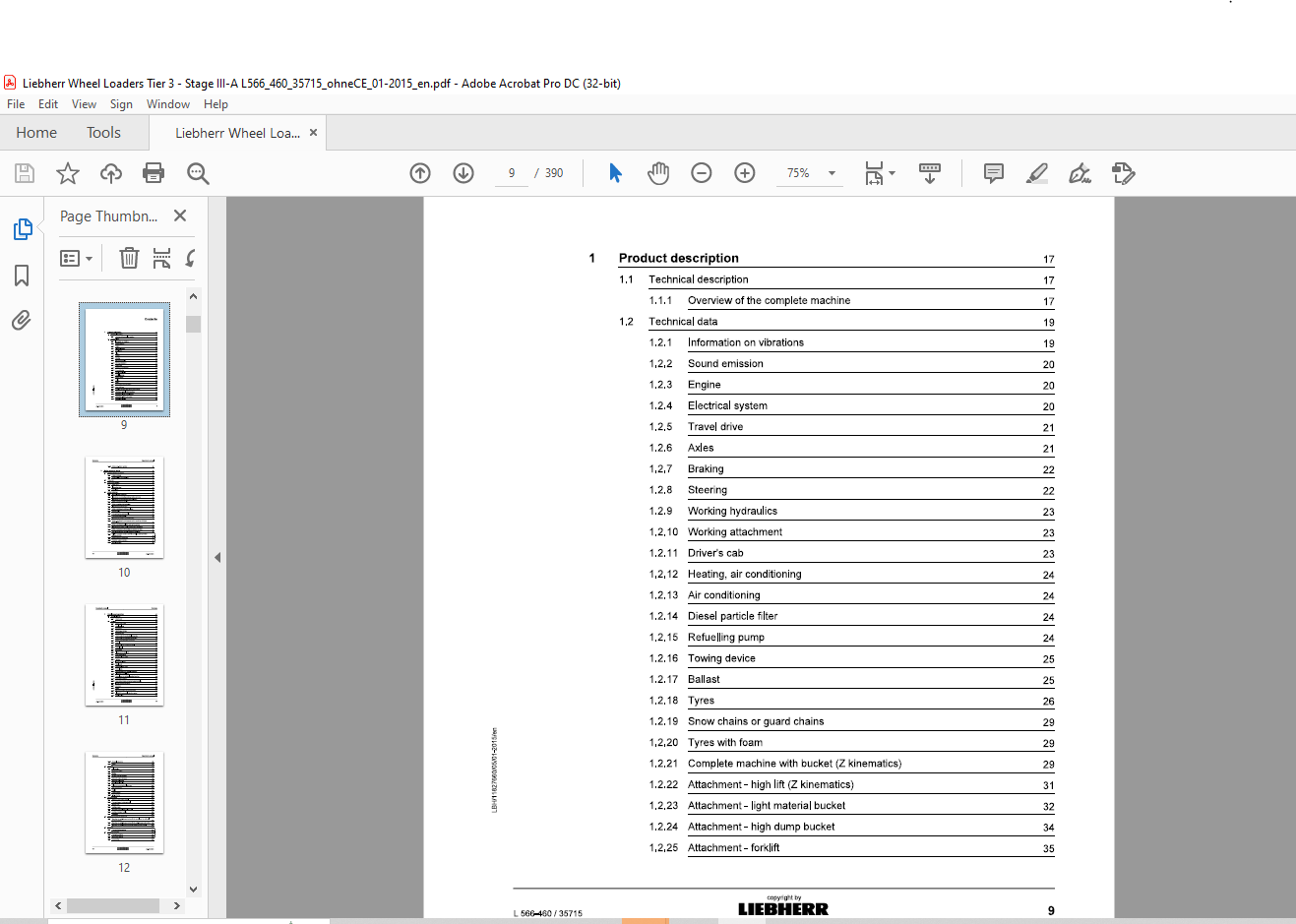The image size is (1296, 924).
Task: Open the Attachments paperclip panel
Action: point(22,321)
